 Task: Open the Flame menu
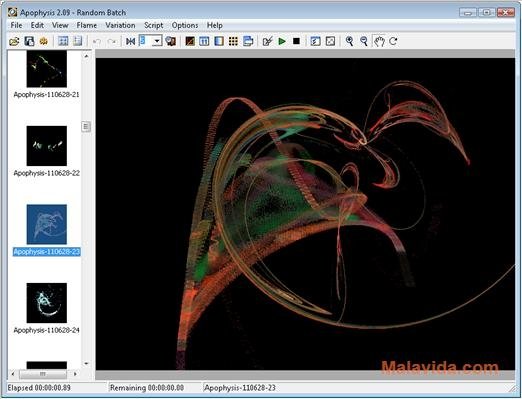(x=87, y=25)
